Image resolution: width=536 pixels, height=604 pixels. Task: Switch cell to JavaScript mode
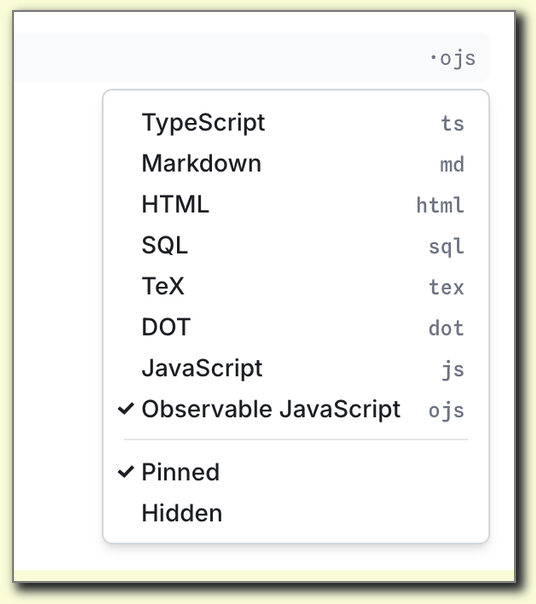(x=296, y=368)
